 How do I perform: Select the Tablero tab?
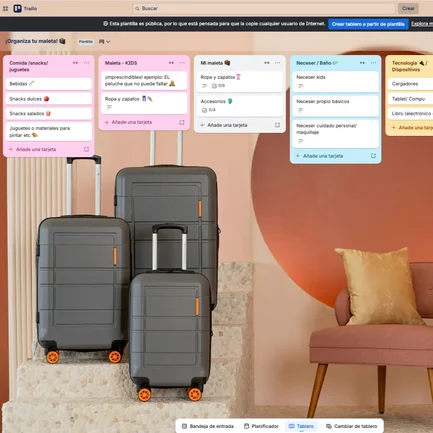[x=301, y=426]
